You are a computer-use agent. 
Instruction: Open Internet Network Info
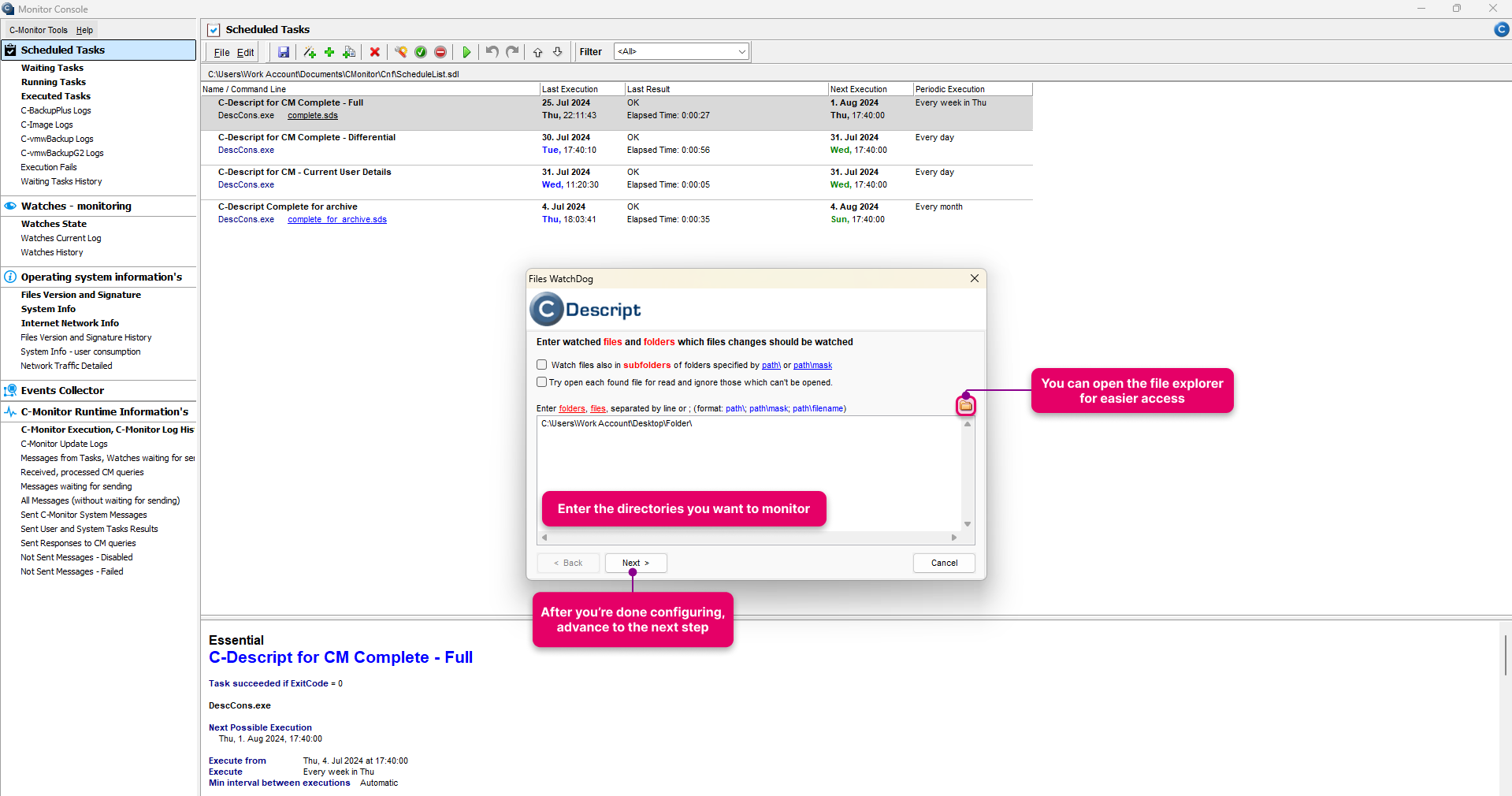click(x=70, y=323)
